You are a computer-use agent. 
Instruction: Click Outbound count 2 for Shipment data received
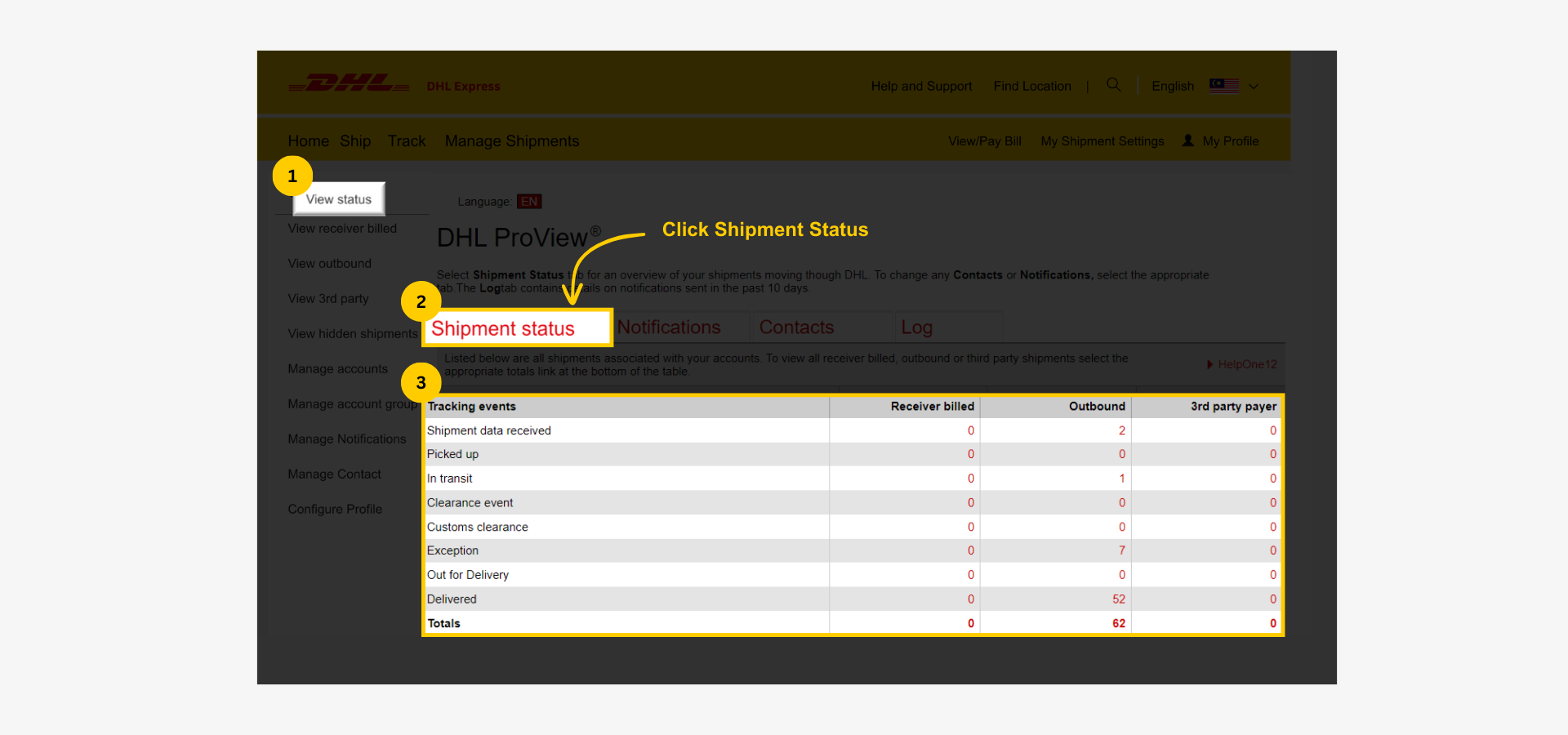point(1122,430)
